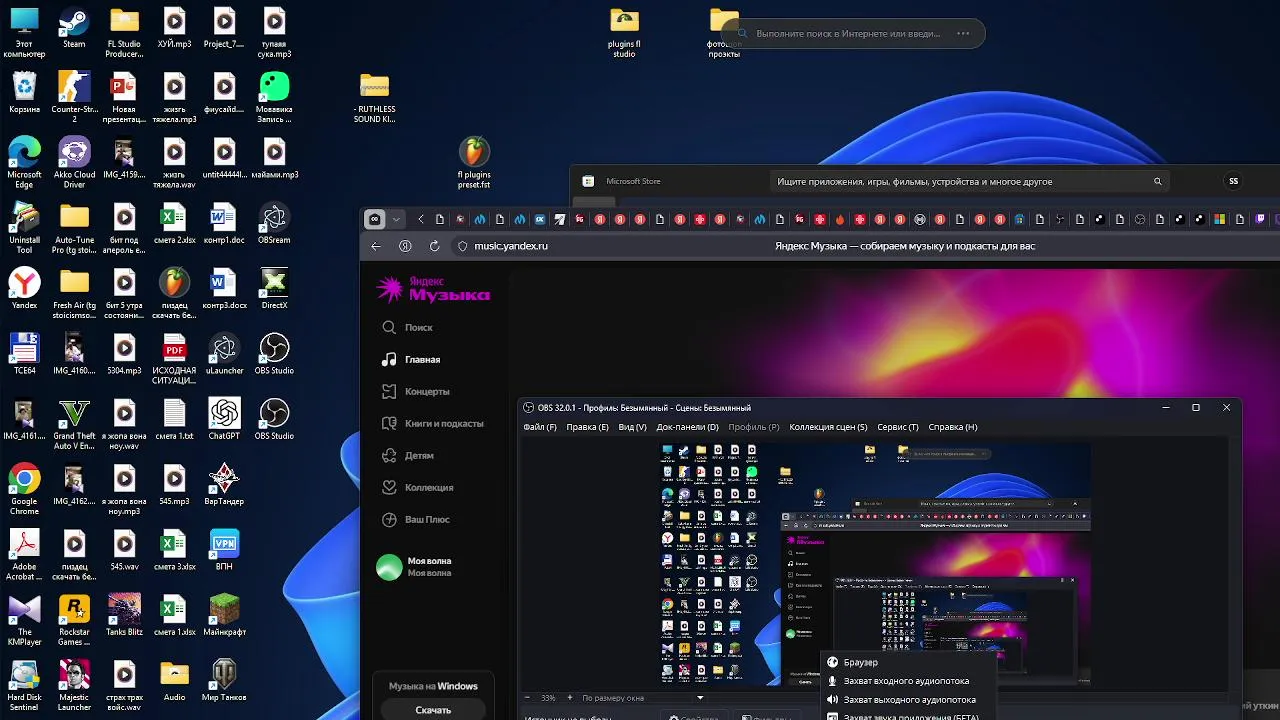Viewport: 1280px width, 720px height.
Task: Open Коллекция сцен menu in OBS
Action: coord(828,427)
